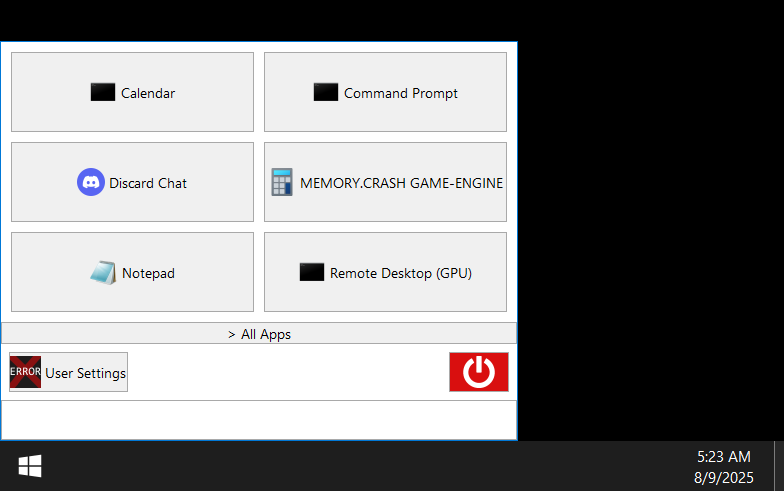This screenshot has width=784, height=491.
Task: Open Notepad by its text label
Action: tap(148, 273)
